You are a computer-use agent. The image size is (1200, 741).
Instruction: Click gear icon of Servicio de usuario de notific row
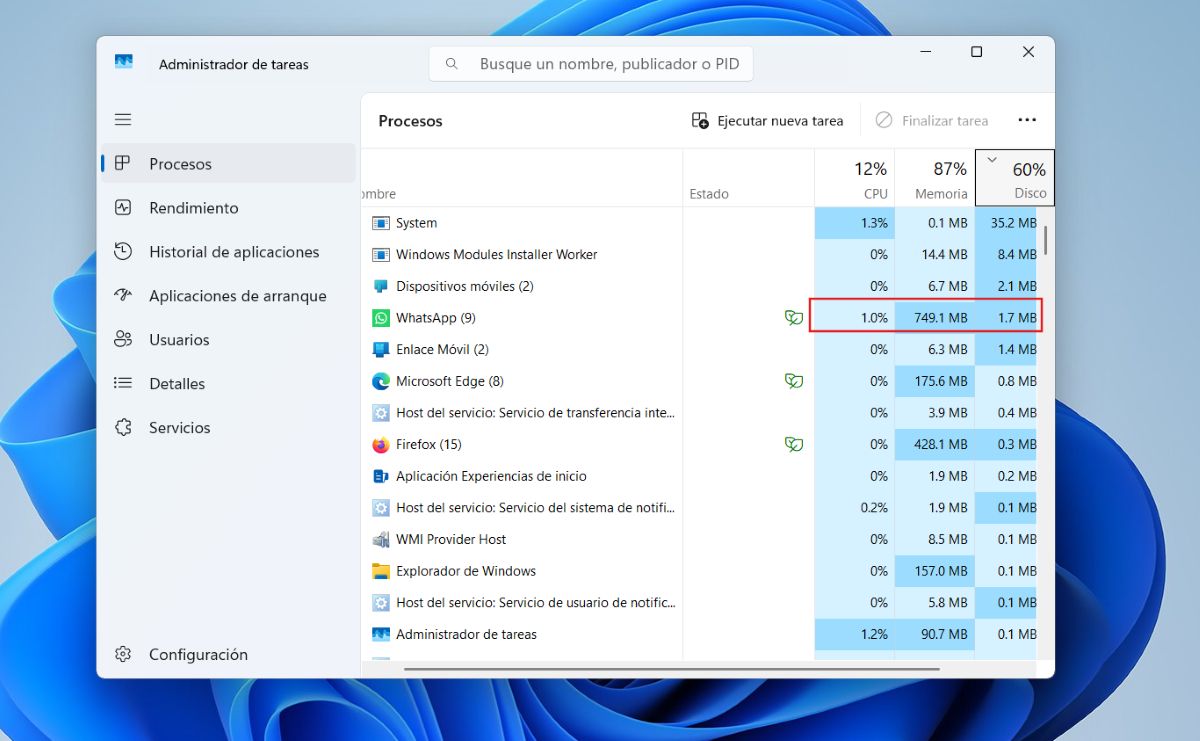[x=381, y=602]
